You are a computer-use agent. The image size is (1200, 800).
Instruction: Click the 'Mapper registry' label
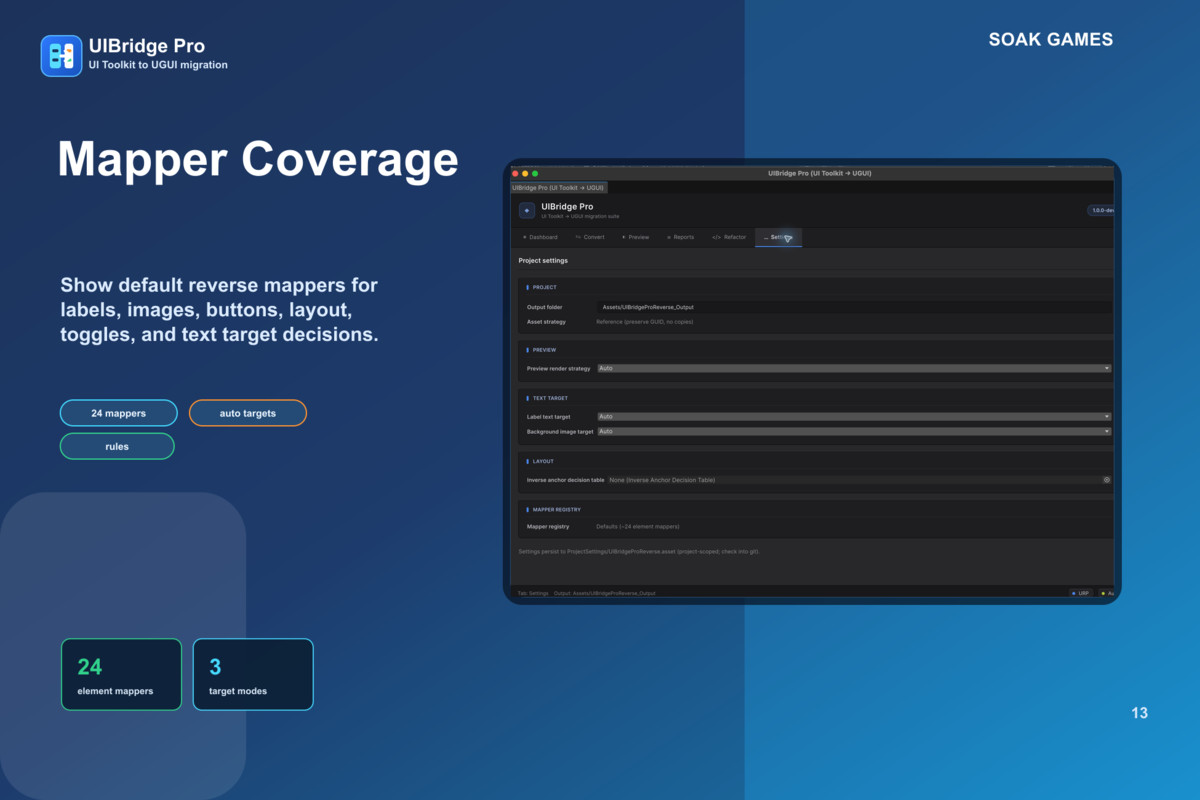tap(548, 526)
